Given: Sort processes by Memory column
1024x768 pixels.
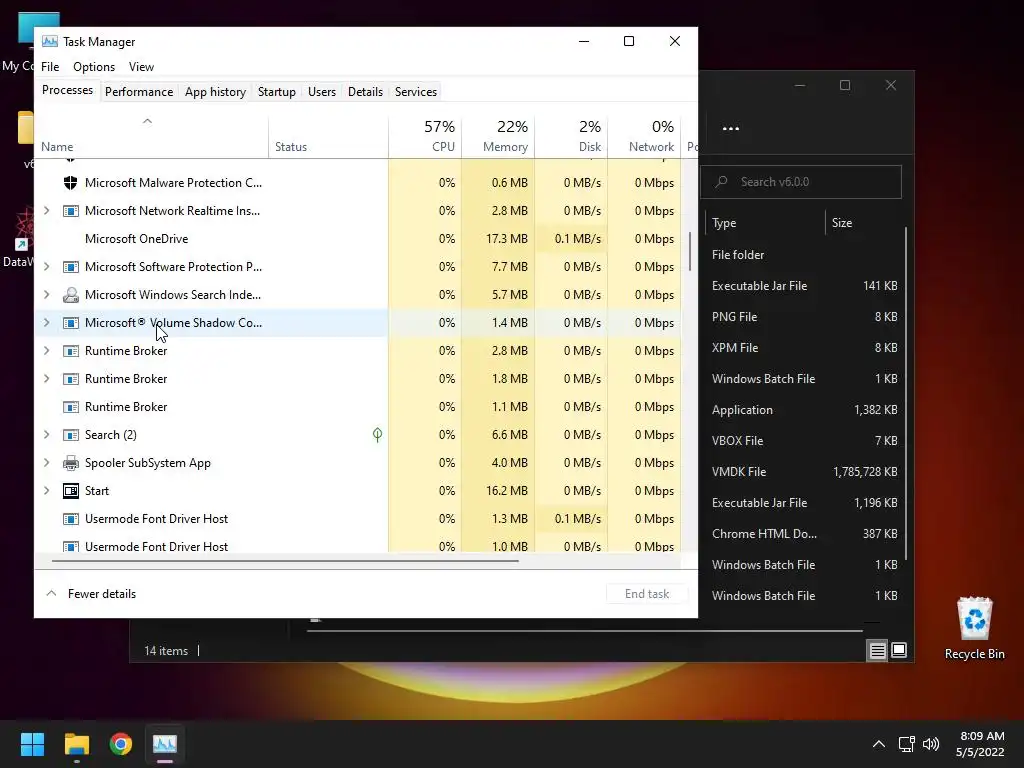Looking at the screenshot, I should pos(498,136).
